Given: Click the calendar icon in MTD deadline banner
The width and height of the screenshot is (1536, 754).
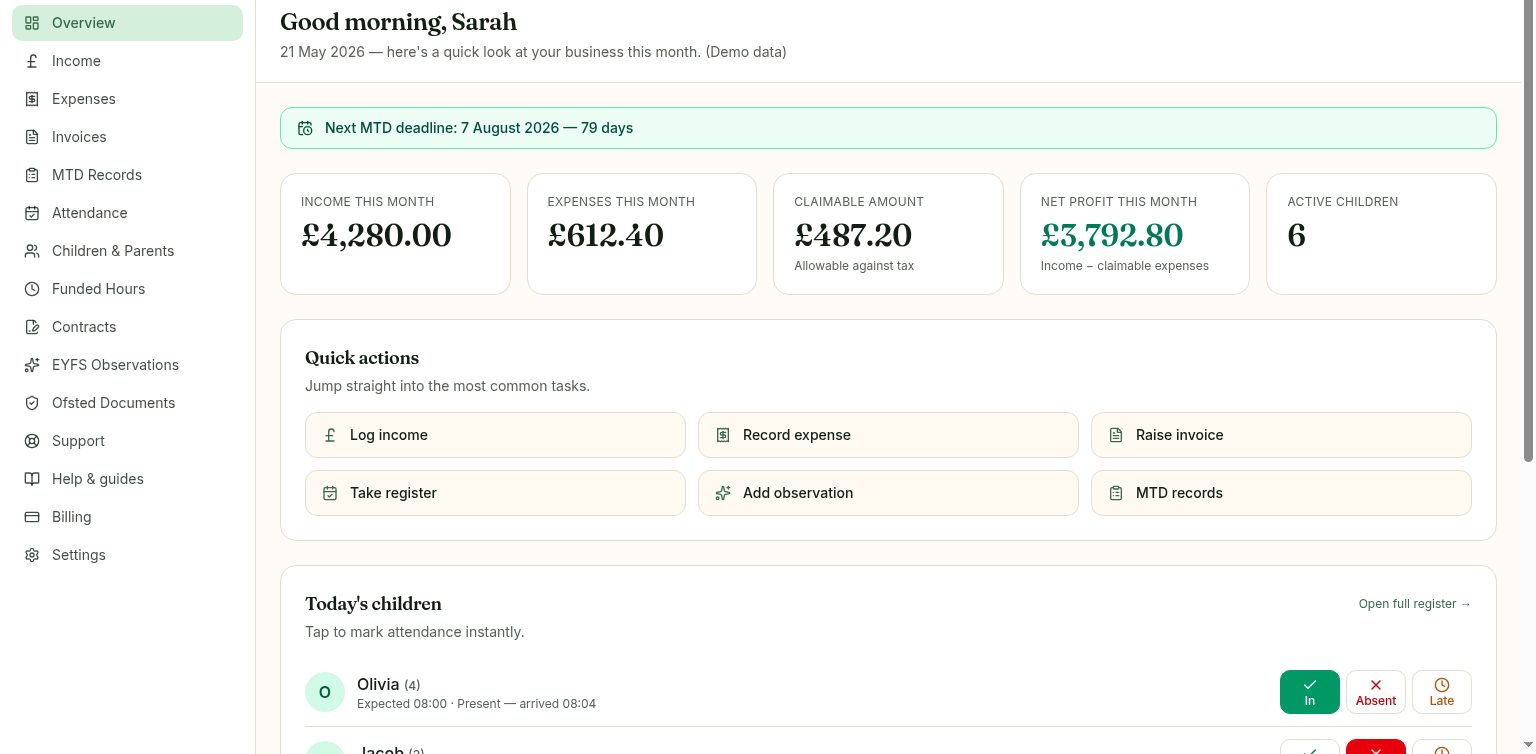Looking at the screenshot, I should (305, 128).
